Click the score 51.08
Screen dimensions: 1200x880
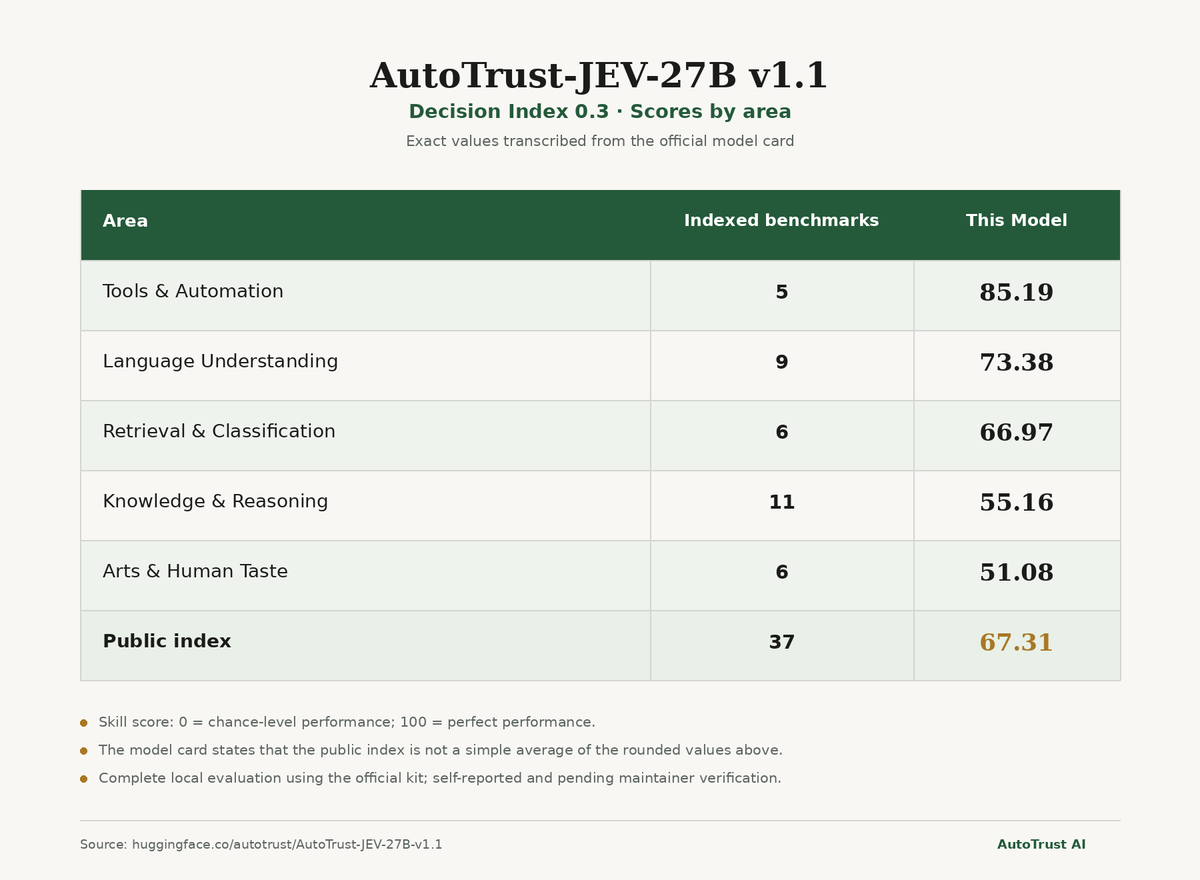tap(1016, 573)
